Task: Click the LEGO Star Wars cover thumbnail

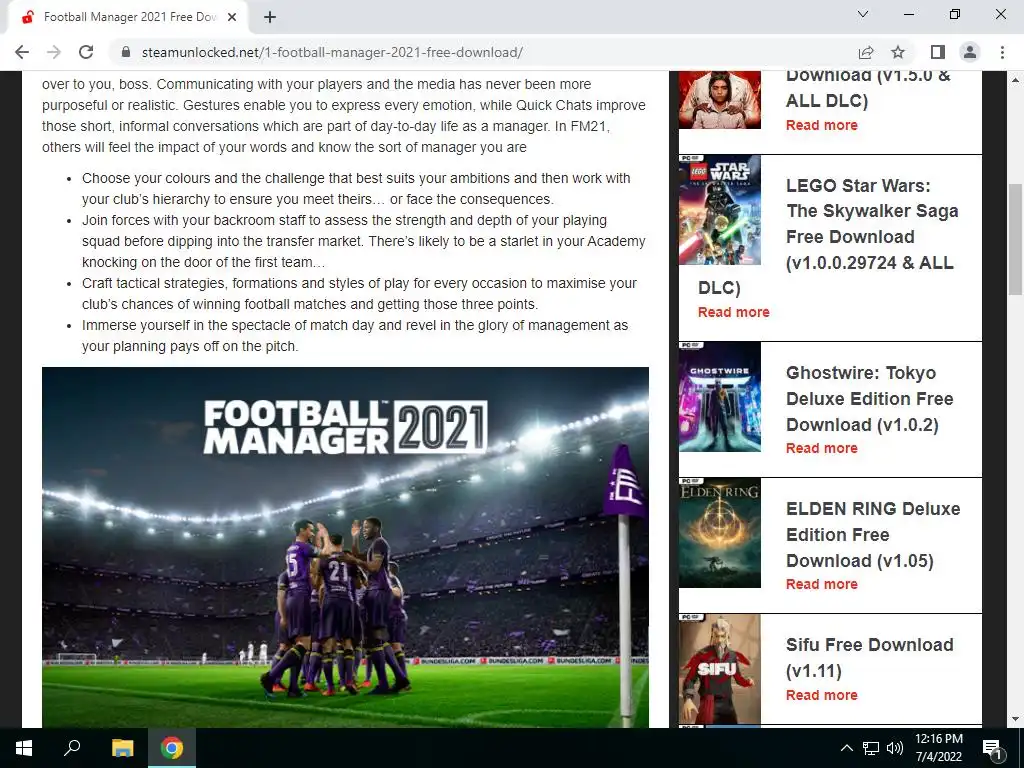Action: (x=720, y=210)
